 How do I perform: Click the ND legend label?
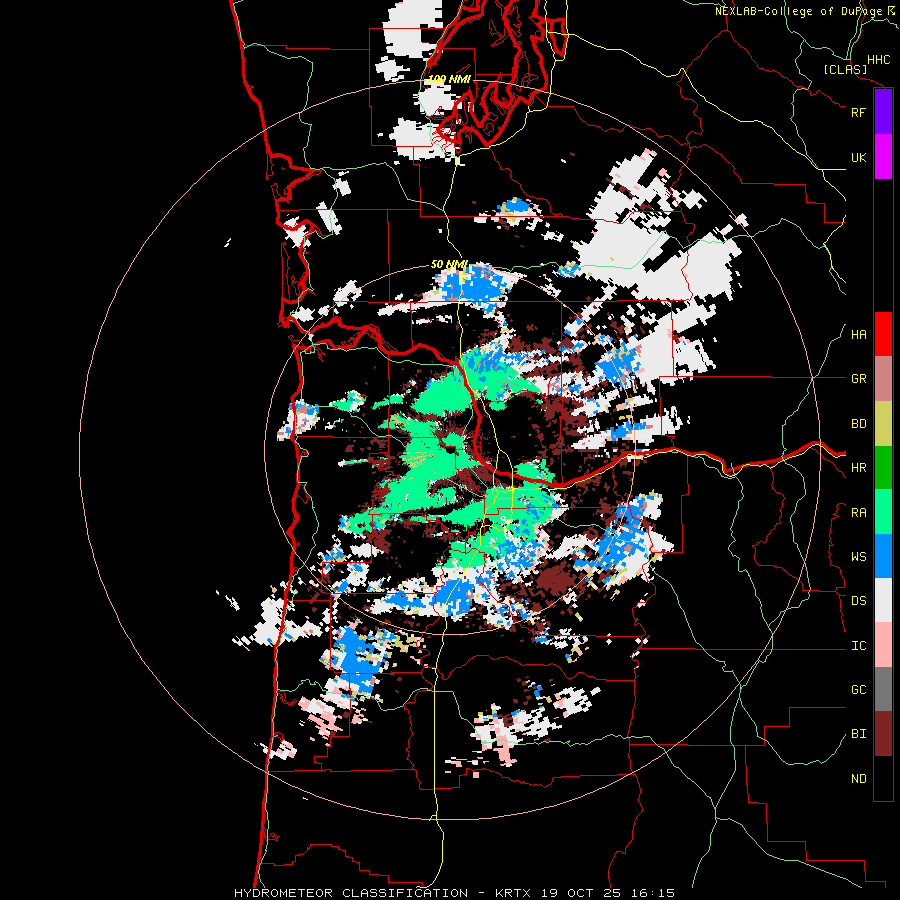(858, 779)
